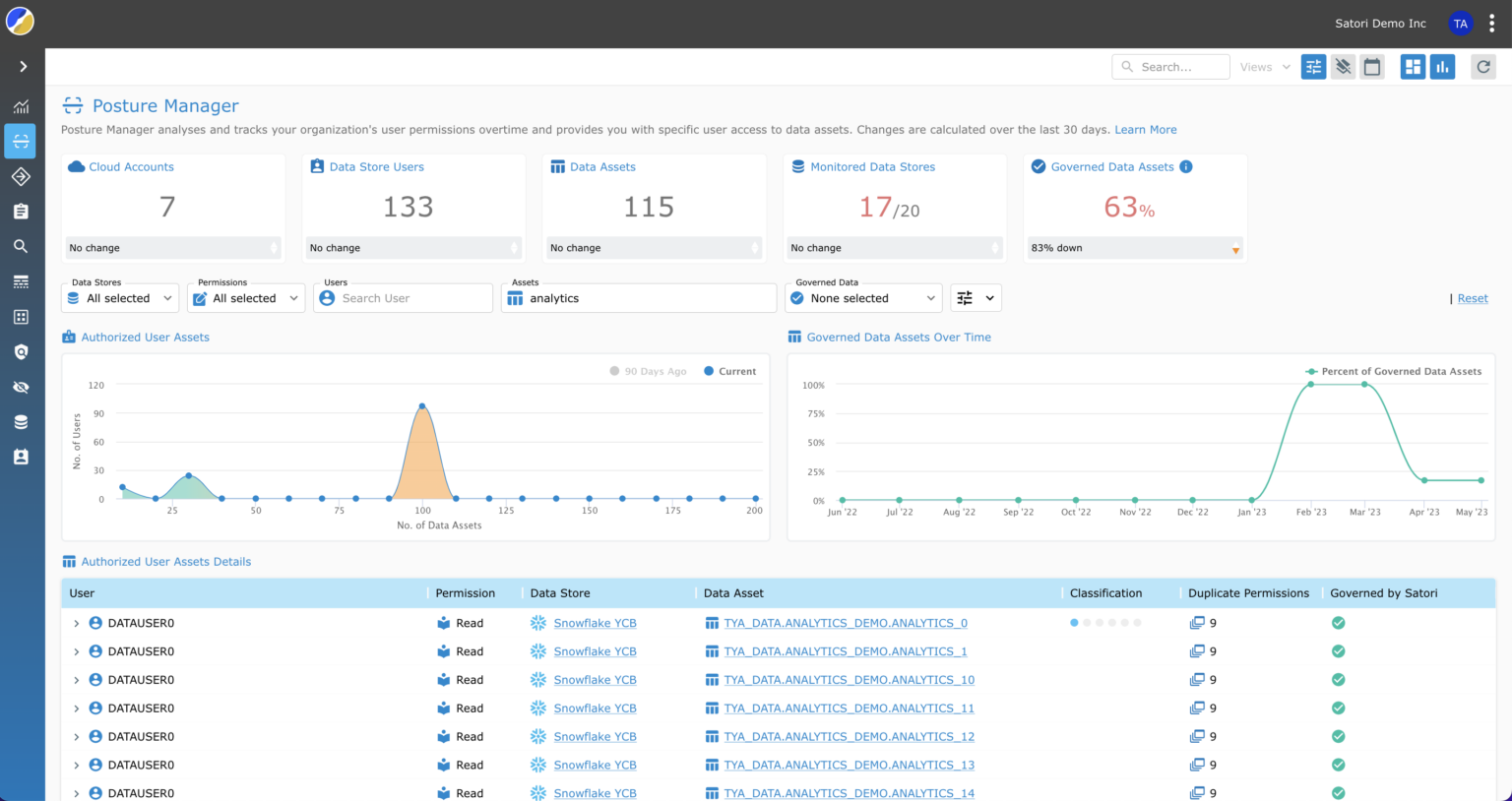Click the calendar icon in top toolbar
Image resolution: width=1512 pixels, height=801 pixels.
(x=1372, y=67)
